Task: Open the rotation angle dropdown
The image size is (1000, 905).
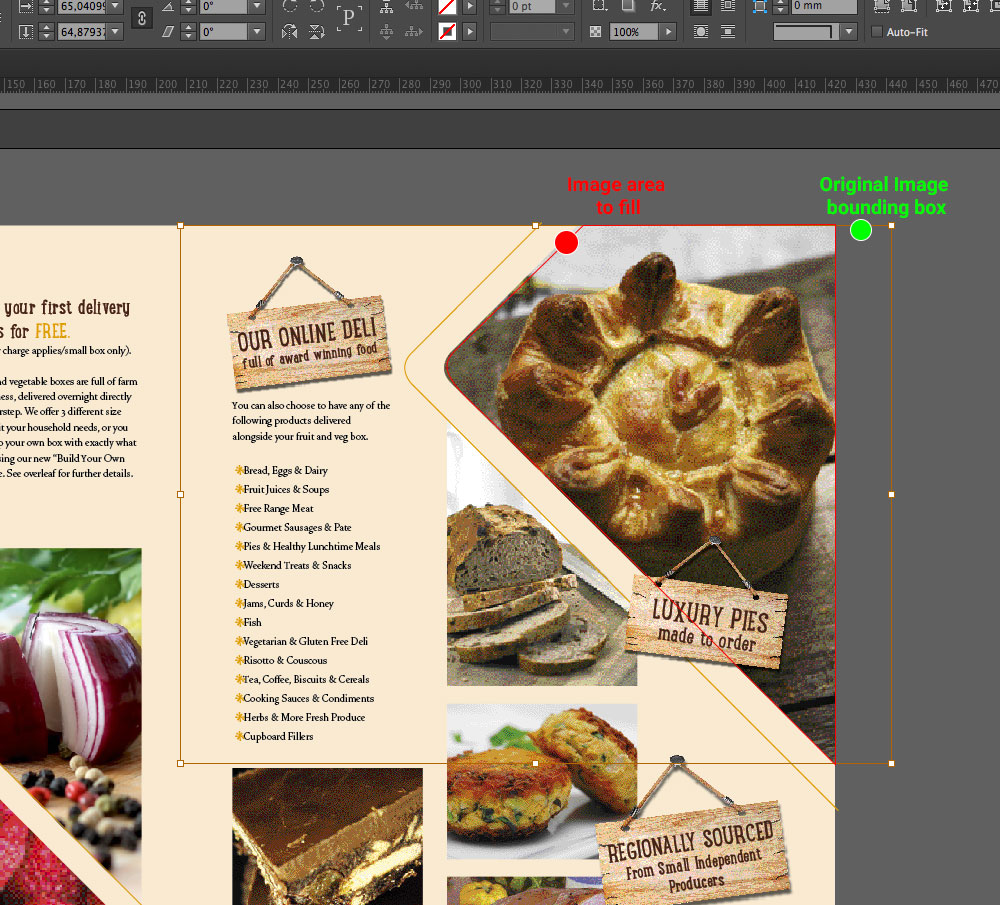Action: pyautogui.click(x=257, y=6)
